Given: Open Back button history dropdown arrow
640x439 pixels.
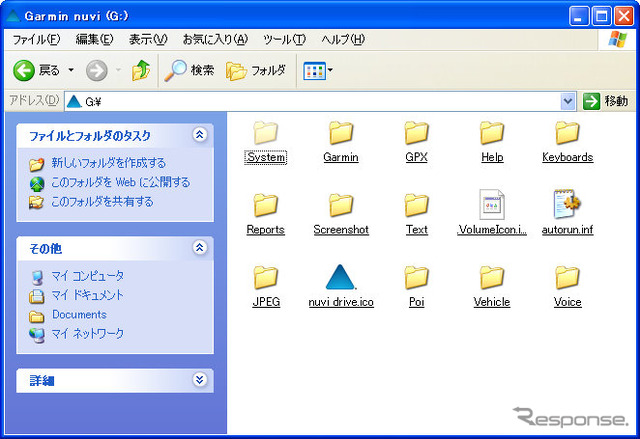Looking at the screenshot, I should coord(71,70).
